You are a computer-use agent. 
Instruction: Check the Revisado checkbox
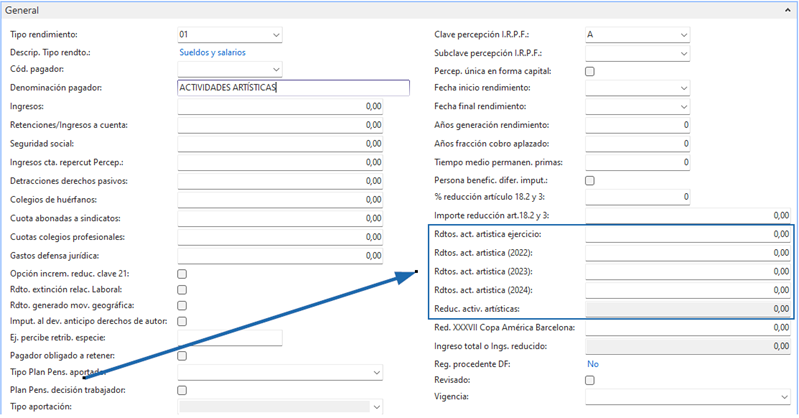click(590, 381)
